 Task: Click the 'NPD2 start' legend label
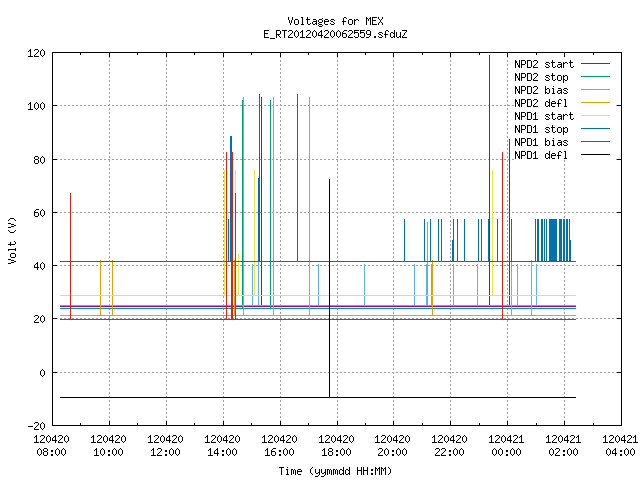544,64
